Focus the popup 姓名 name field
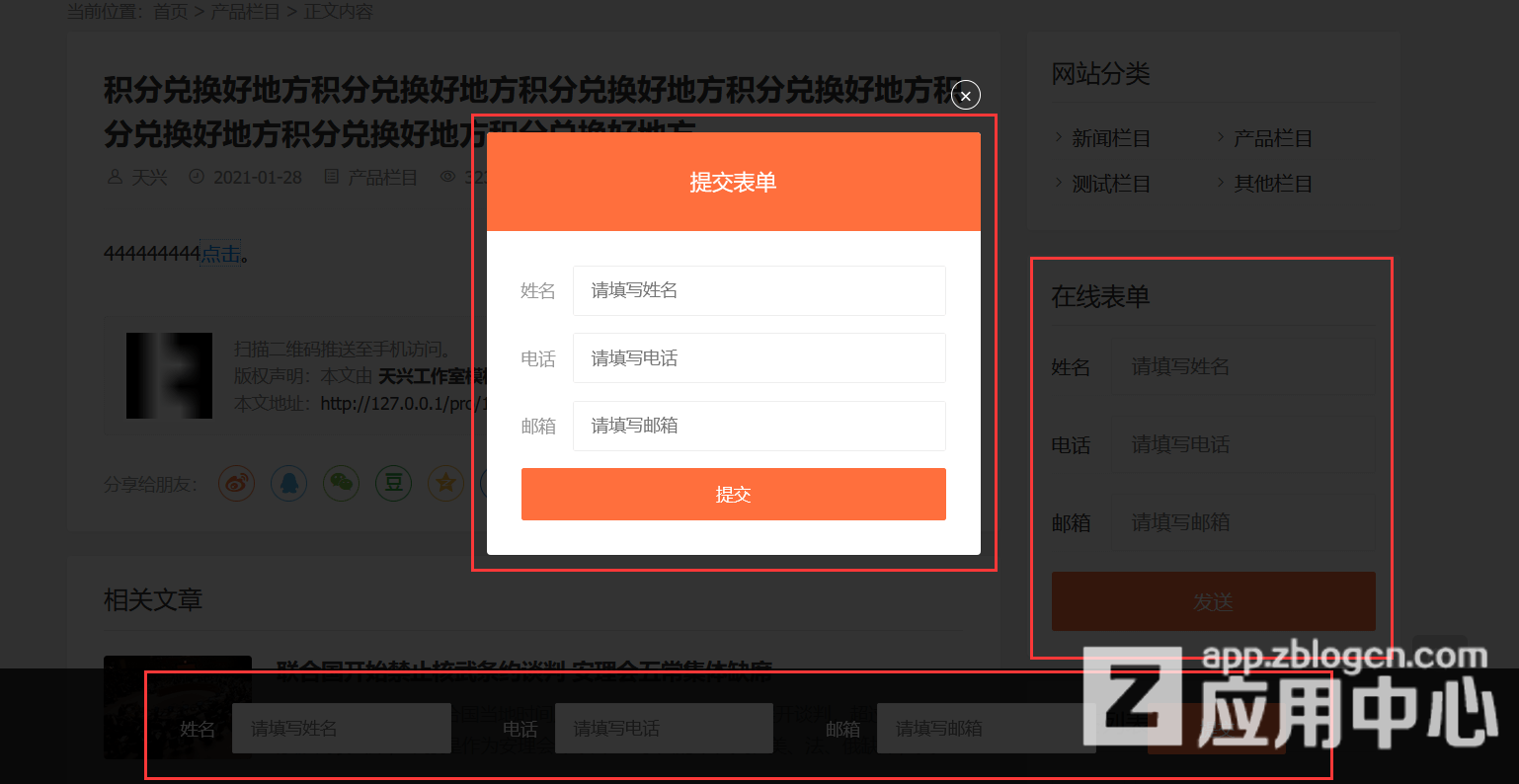 pos(759,290)
